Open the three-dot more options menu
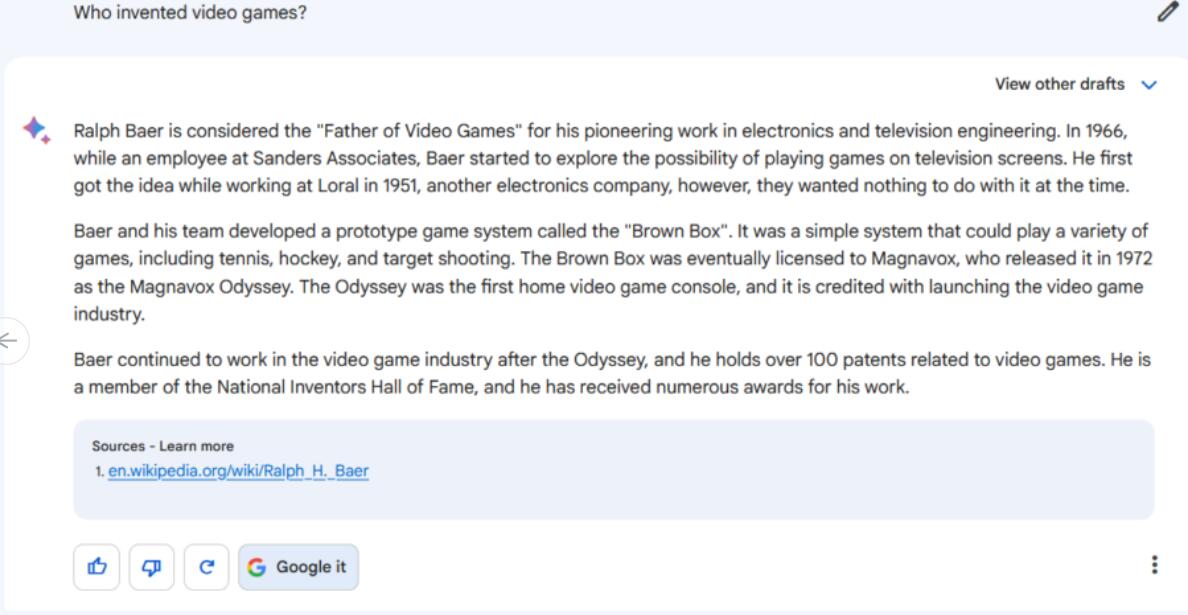This screenshot has width=1188, height=615. 1154,565
